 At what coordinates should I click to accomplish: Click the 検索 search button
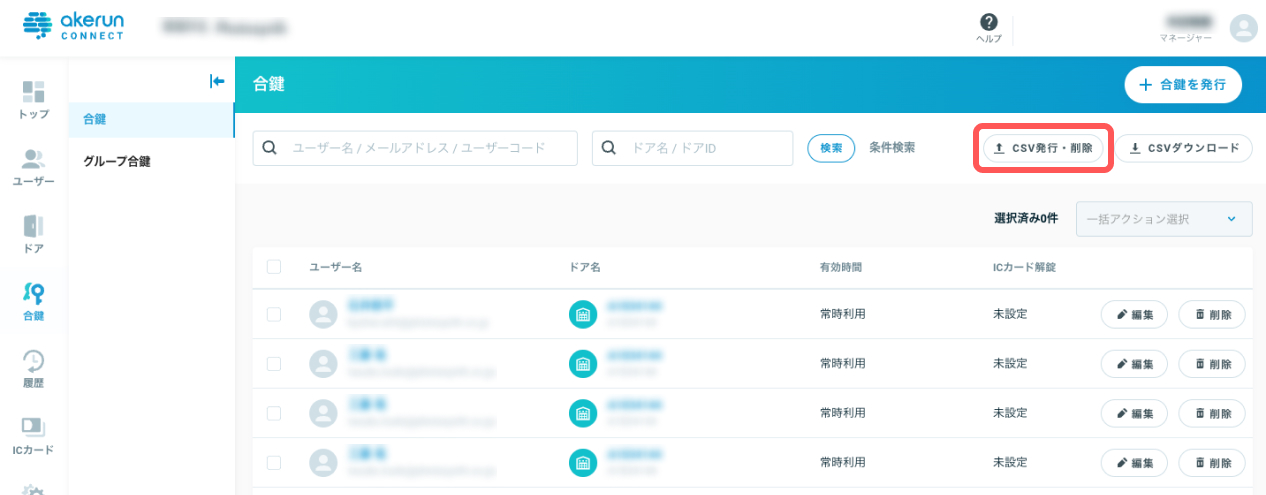(831, 148)
